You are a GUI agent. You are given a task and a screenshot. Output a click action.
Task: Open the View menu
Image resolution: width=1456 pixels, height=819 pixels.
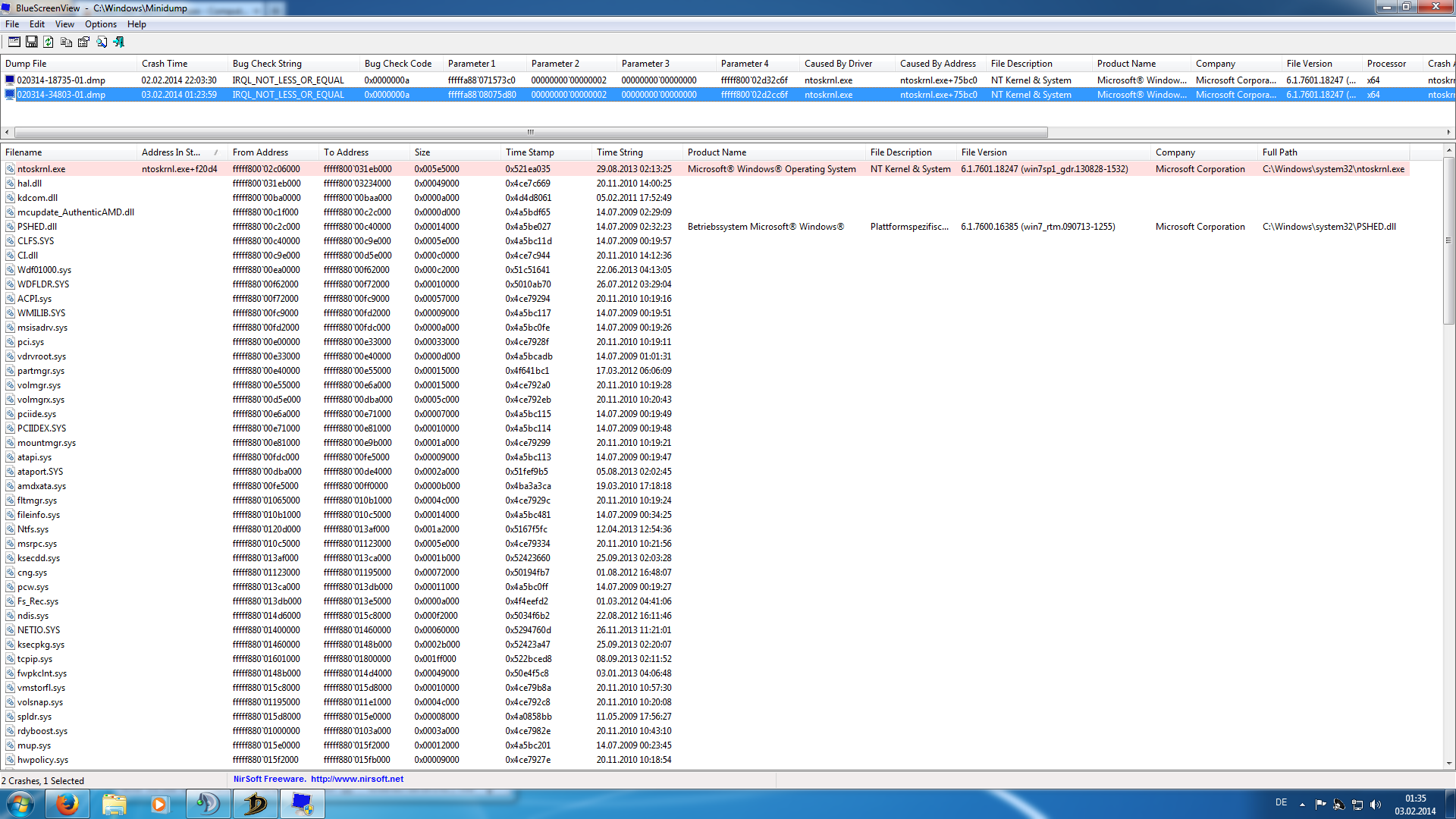tap(64, 24)
